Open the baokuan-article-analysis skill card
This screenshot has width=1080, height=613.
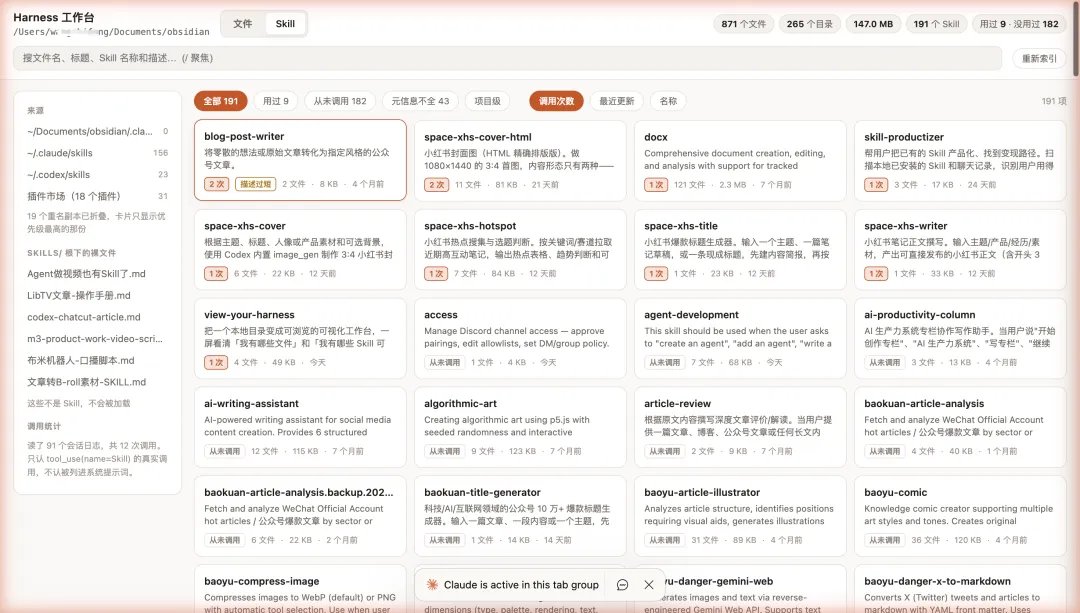point(960,428)
